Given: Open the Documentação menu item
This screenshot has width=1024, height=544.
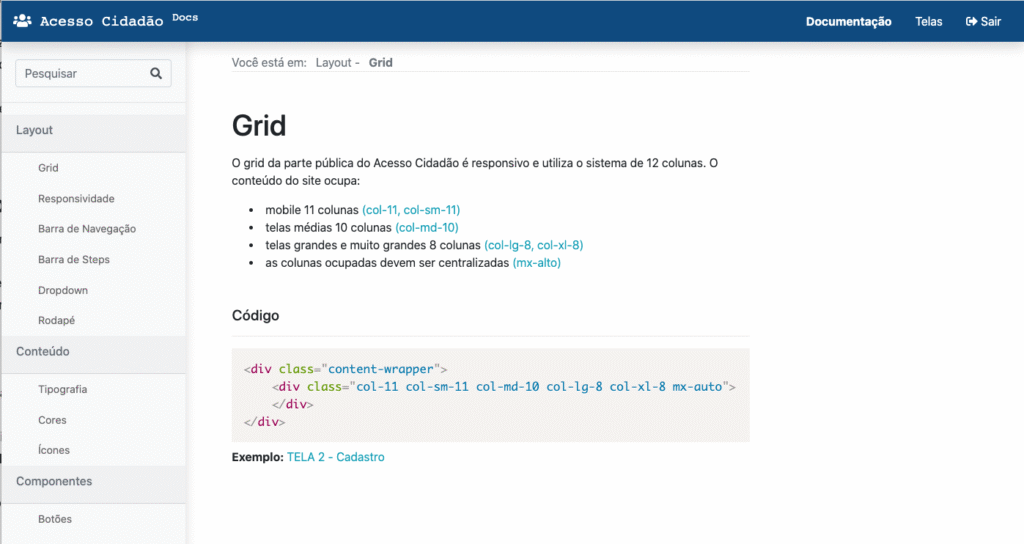Looking at the screenshot, I should [x=848, y=22].
